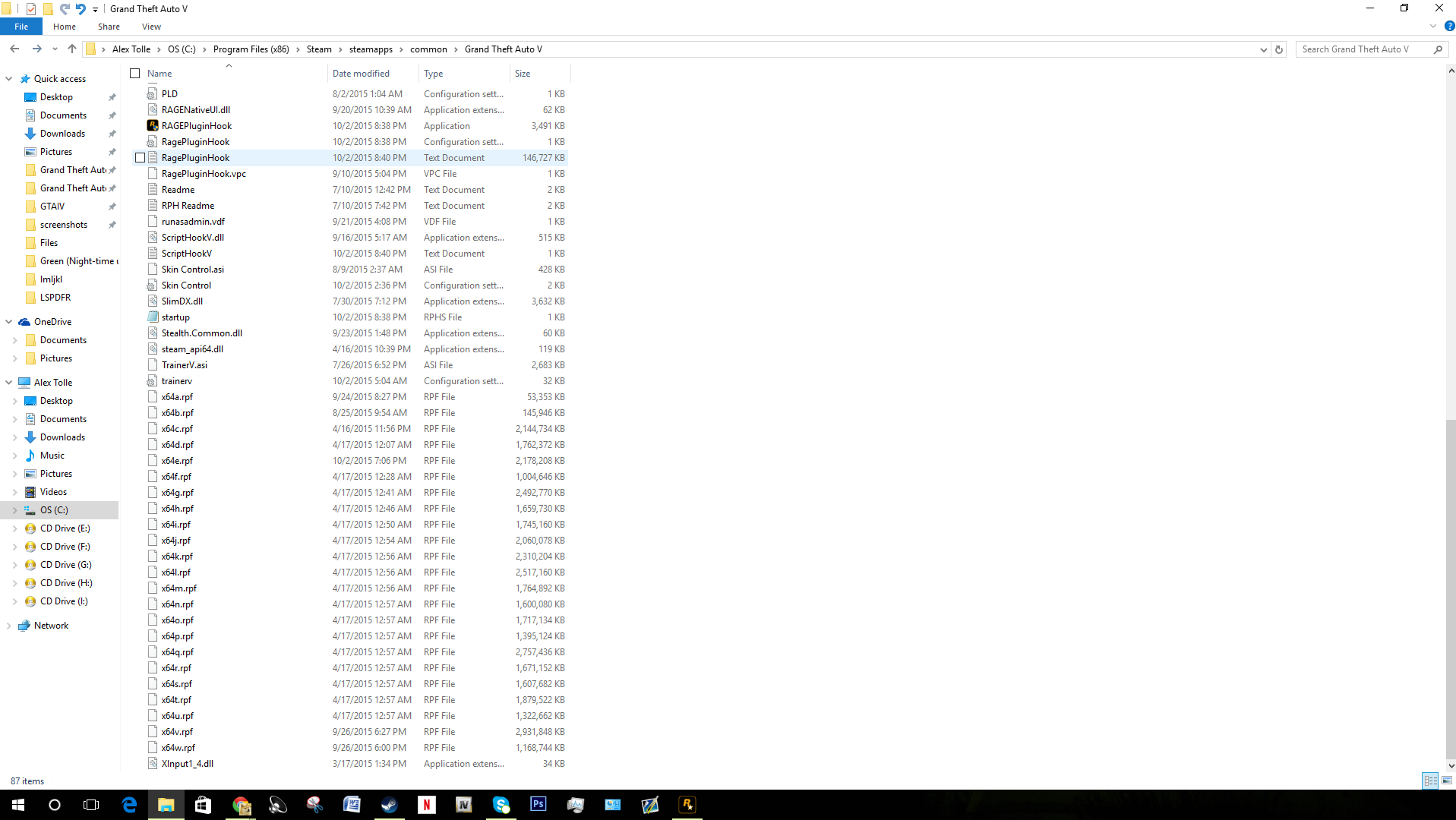Click the startup RPHS file icon
1456x820 pixels.
pos(153,317)
